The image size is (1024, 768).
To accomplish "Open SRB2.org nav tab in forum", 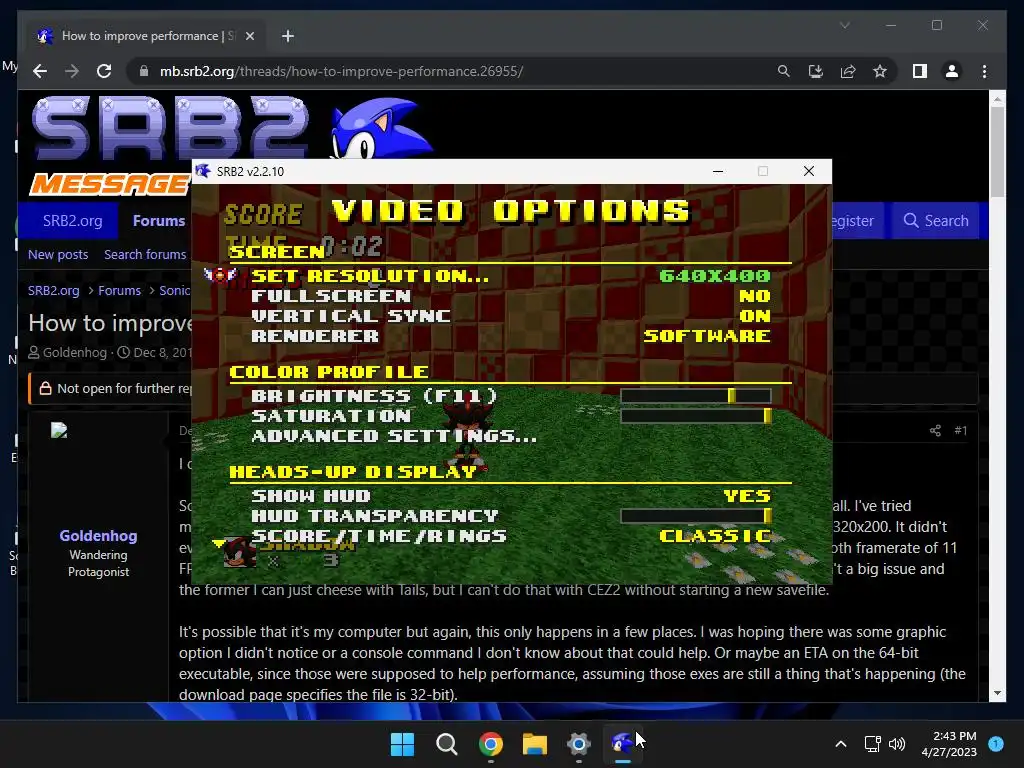I will coord(72,221).
